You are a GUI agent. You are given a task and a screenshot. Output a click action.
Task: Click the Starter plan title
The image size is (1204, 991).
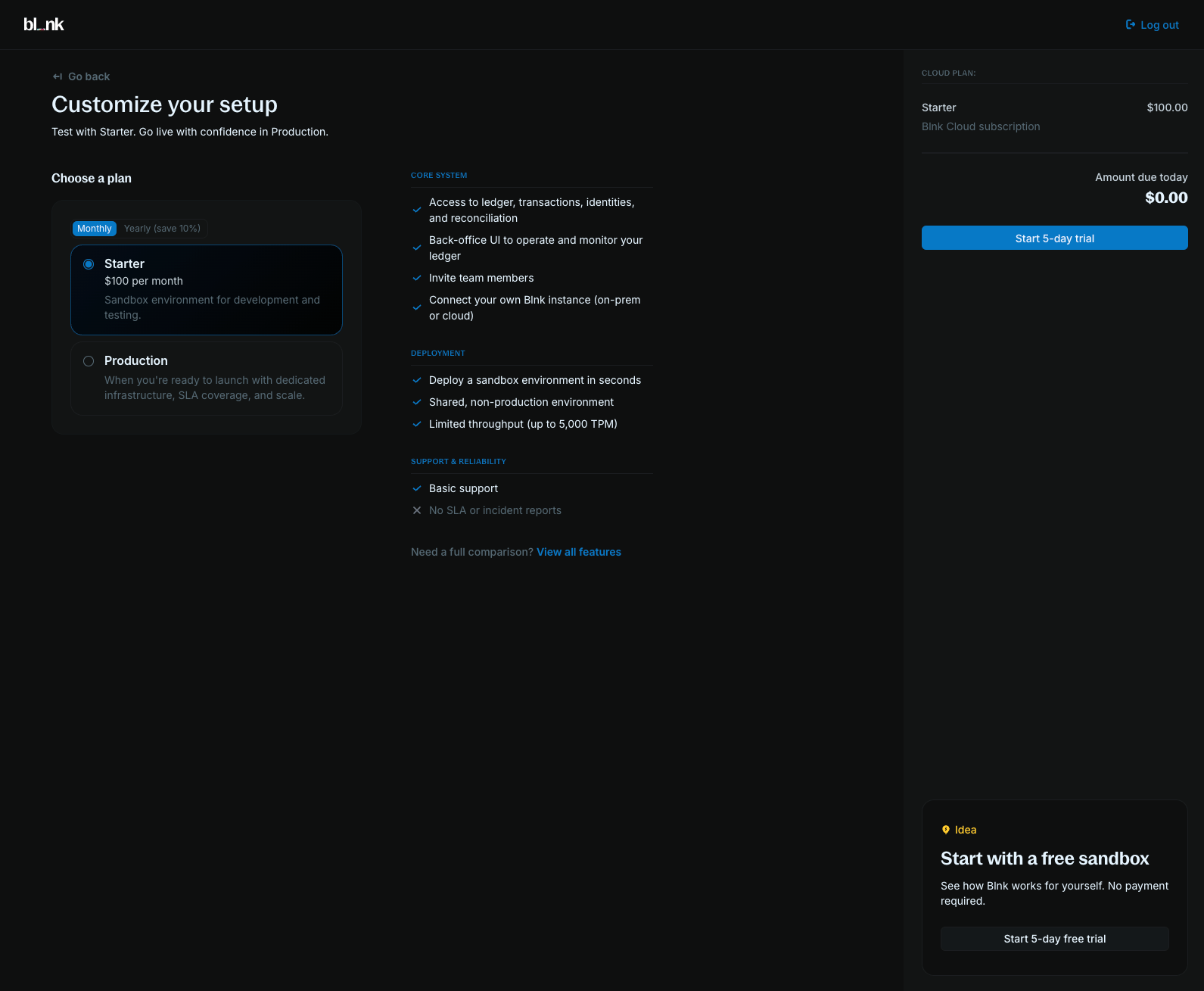[x=124, y=263]
